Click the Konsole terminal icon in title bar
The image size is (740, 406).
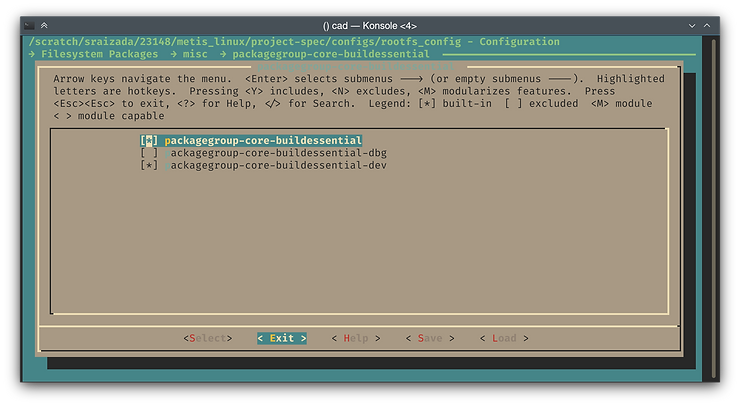[x=29, y=25]
